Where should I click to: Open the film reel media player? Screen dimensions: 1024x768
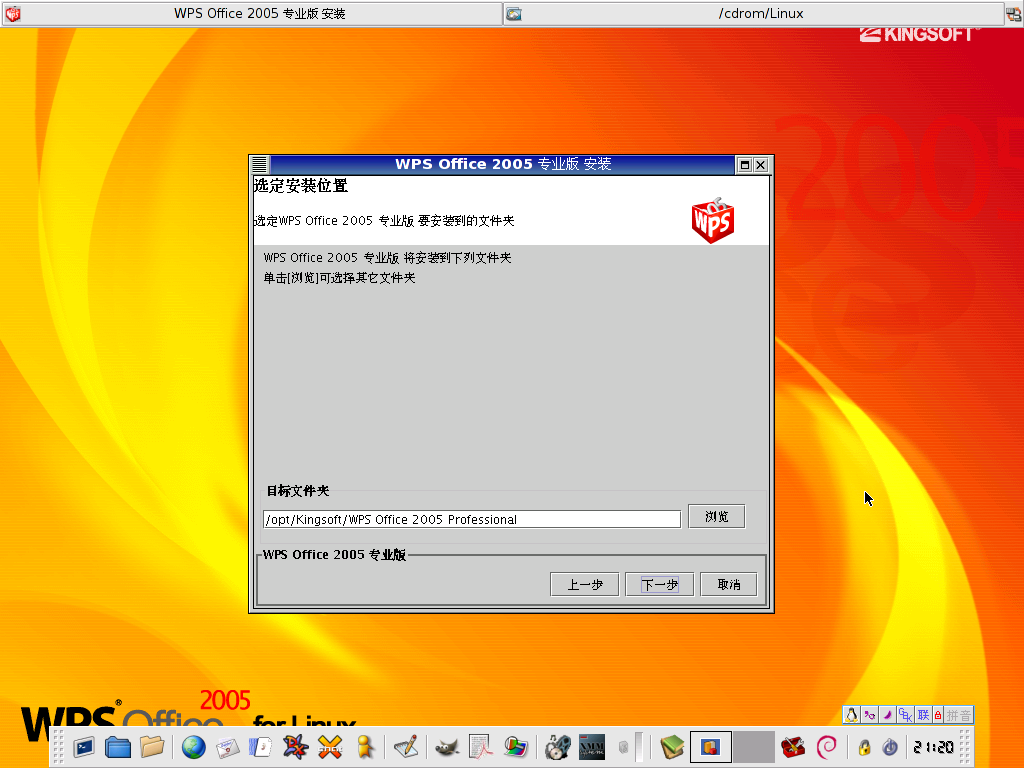point(557,746)
